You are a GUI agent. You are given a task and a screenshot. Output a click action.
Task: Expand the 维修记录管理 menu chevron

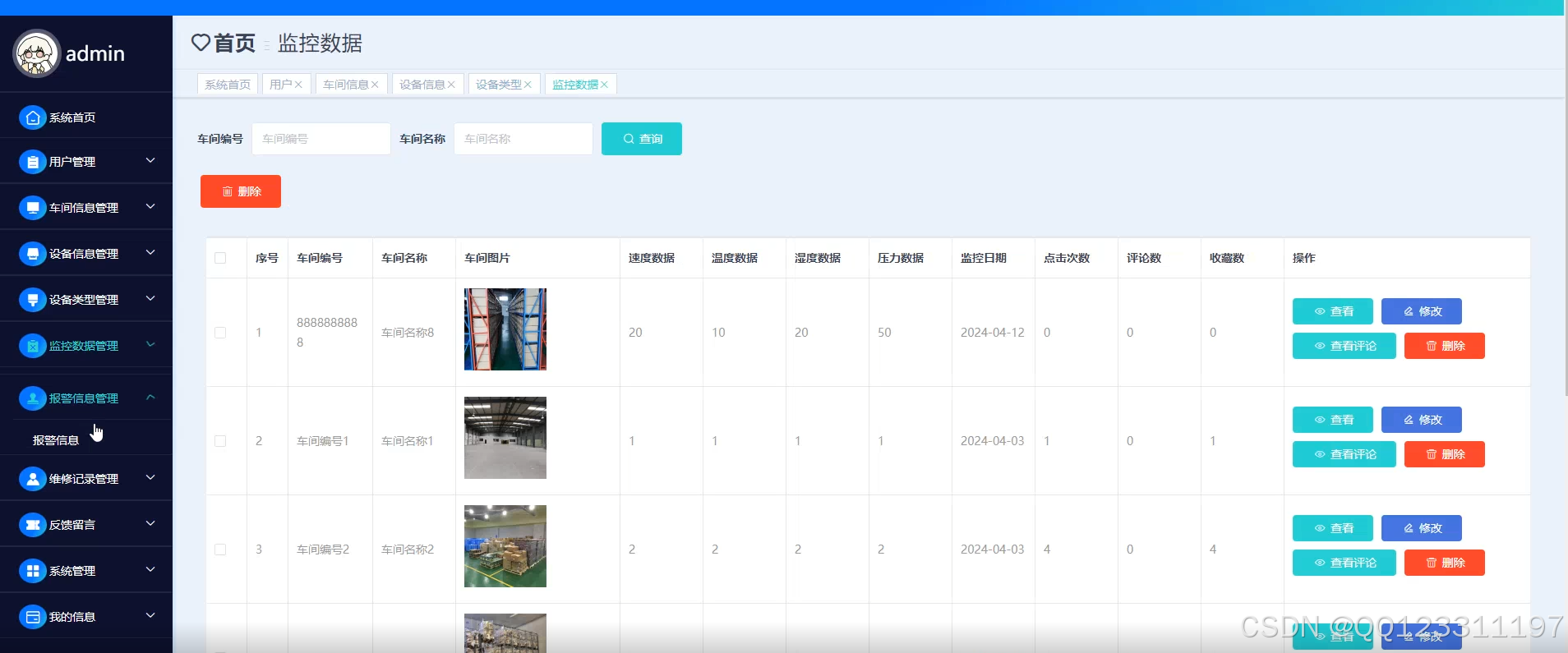(150, 477)
